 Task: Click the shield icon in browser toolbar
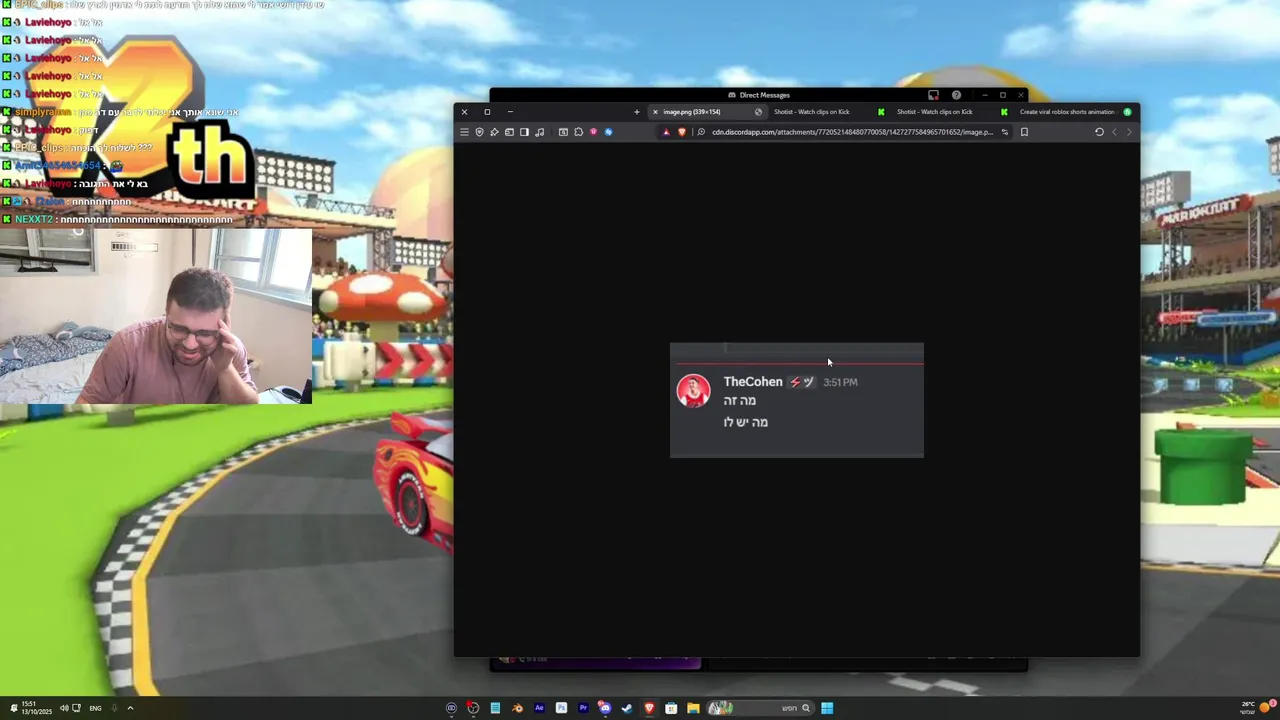pyautogui.click(x=479, y=132)
